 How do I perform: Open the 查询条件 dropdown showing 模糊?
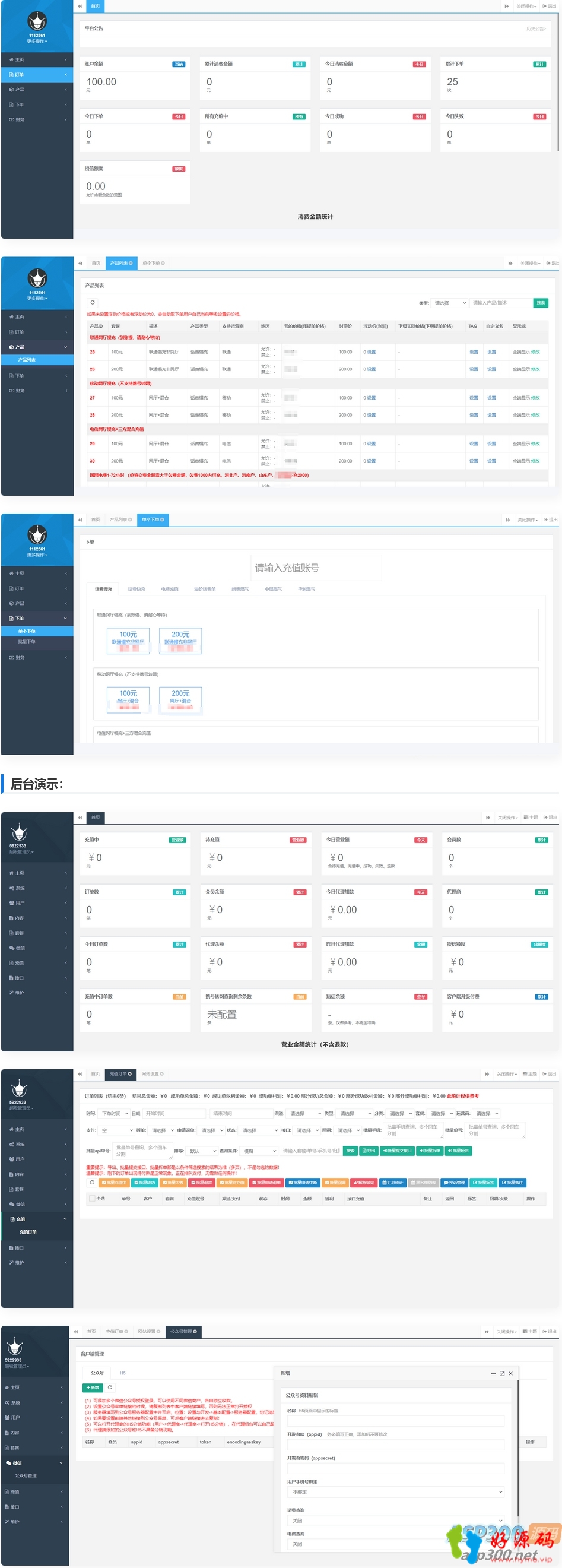(260, 1151)
